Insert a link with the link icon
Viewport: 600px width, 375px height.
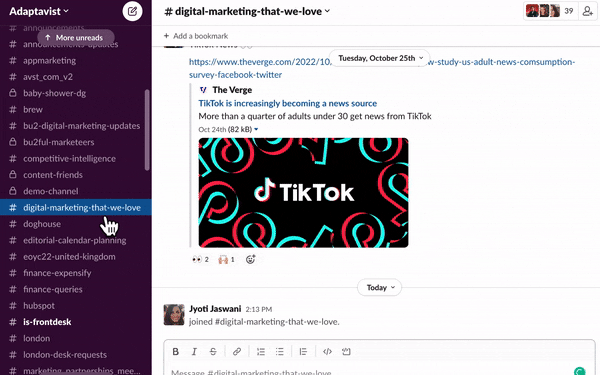[237, 351]
